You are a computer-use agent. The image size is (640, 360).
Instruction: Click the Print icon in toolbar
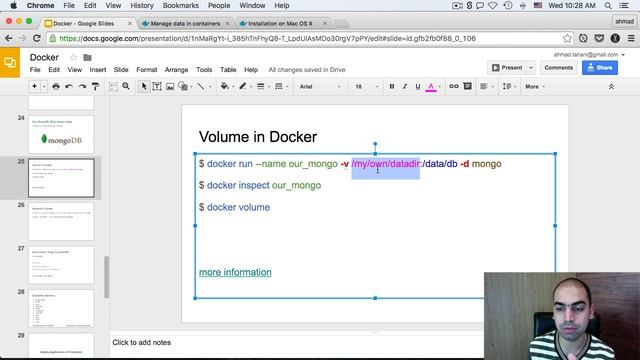(56, 87)
